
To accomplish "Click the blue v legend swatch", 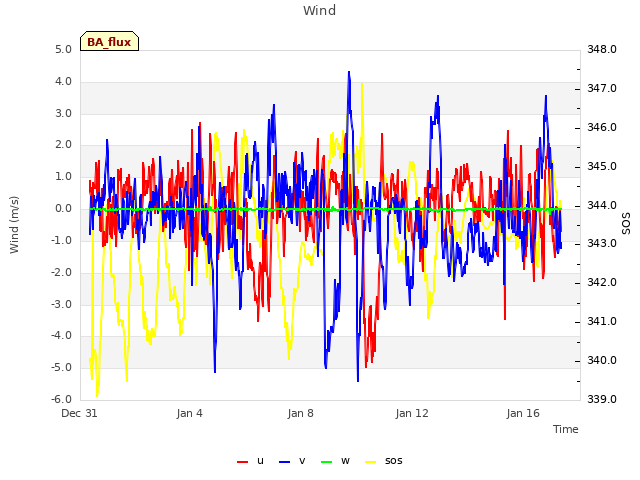I will coord(284,462).
